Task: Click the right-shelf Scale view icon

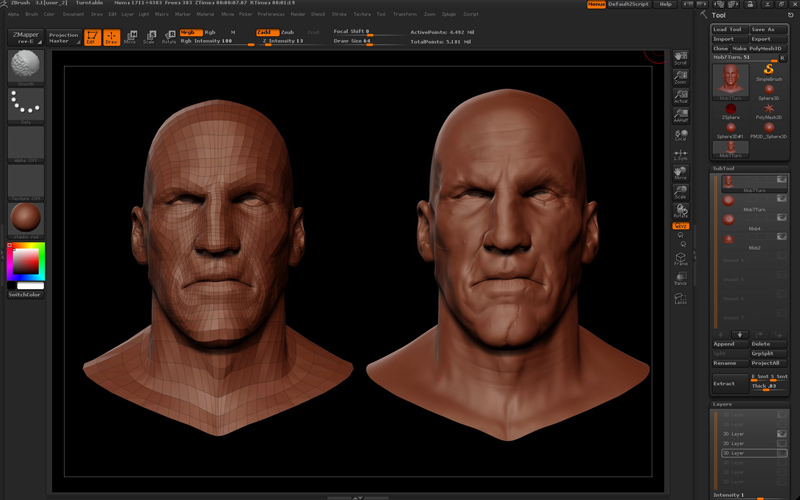Action: coord(680,192)
